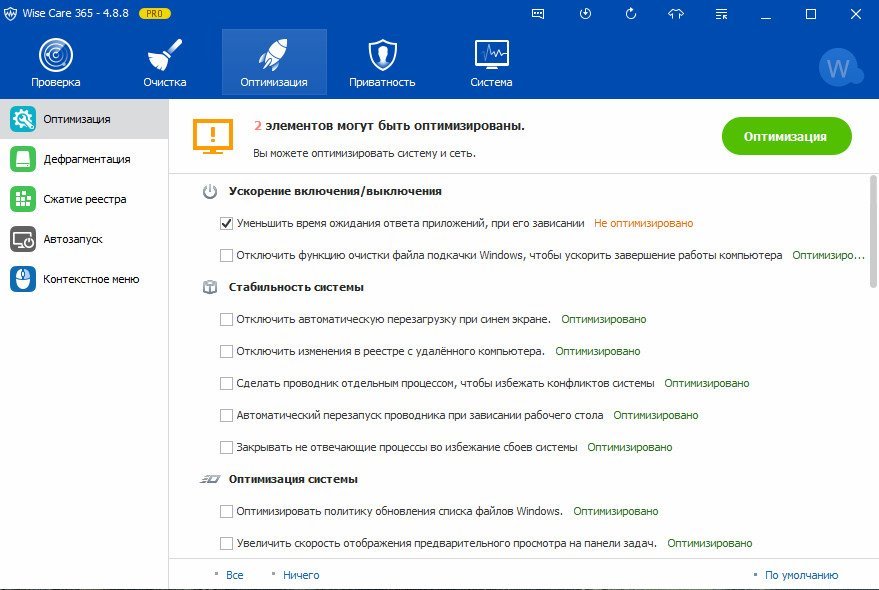
Task: Click the icon beside Оптимизация системы
Action: tap(210, 480)
